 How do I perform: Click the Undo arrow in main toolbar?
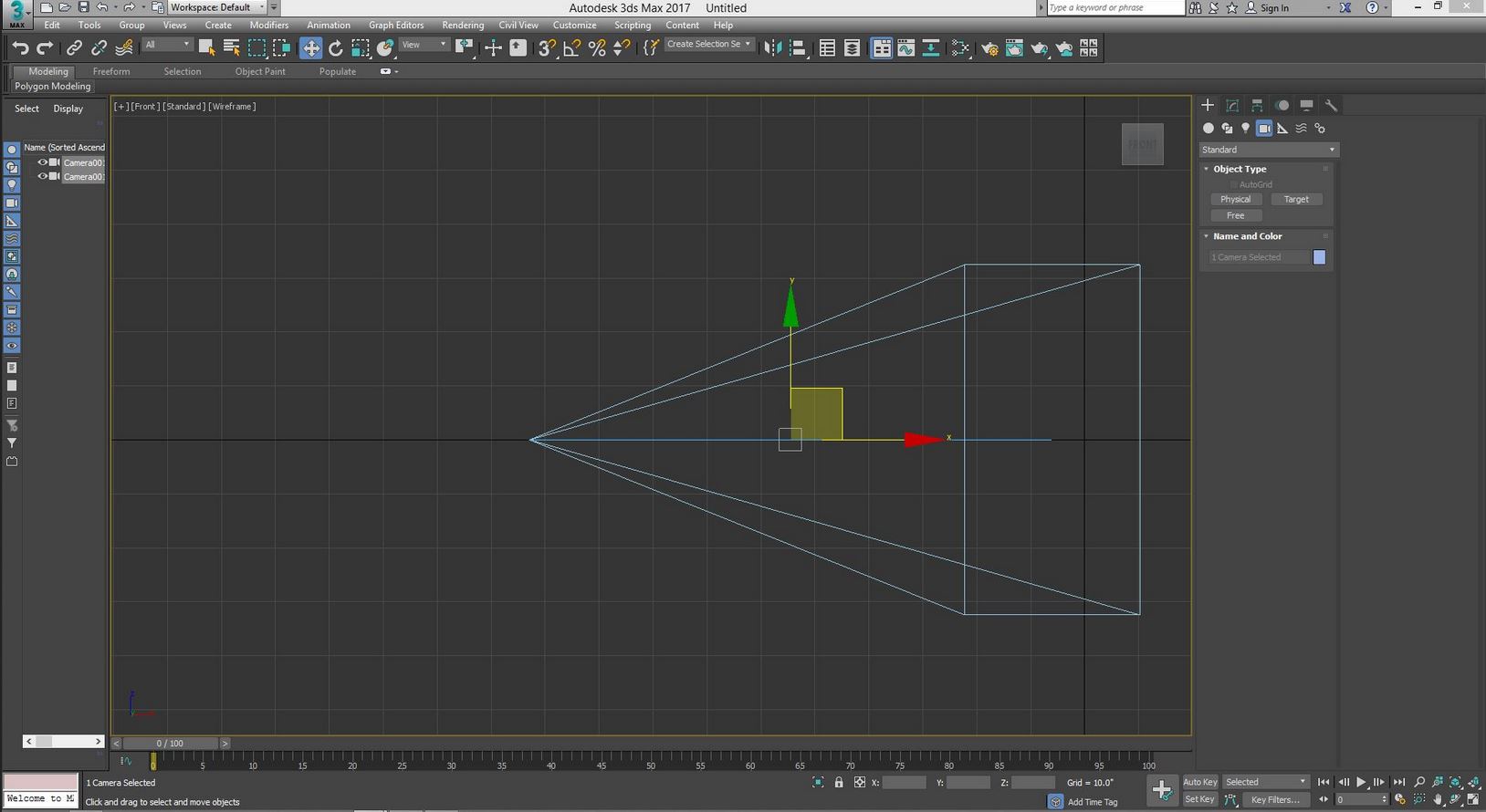pos(20,48)
